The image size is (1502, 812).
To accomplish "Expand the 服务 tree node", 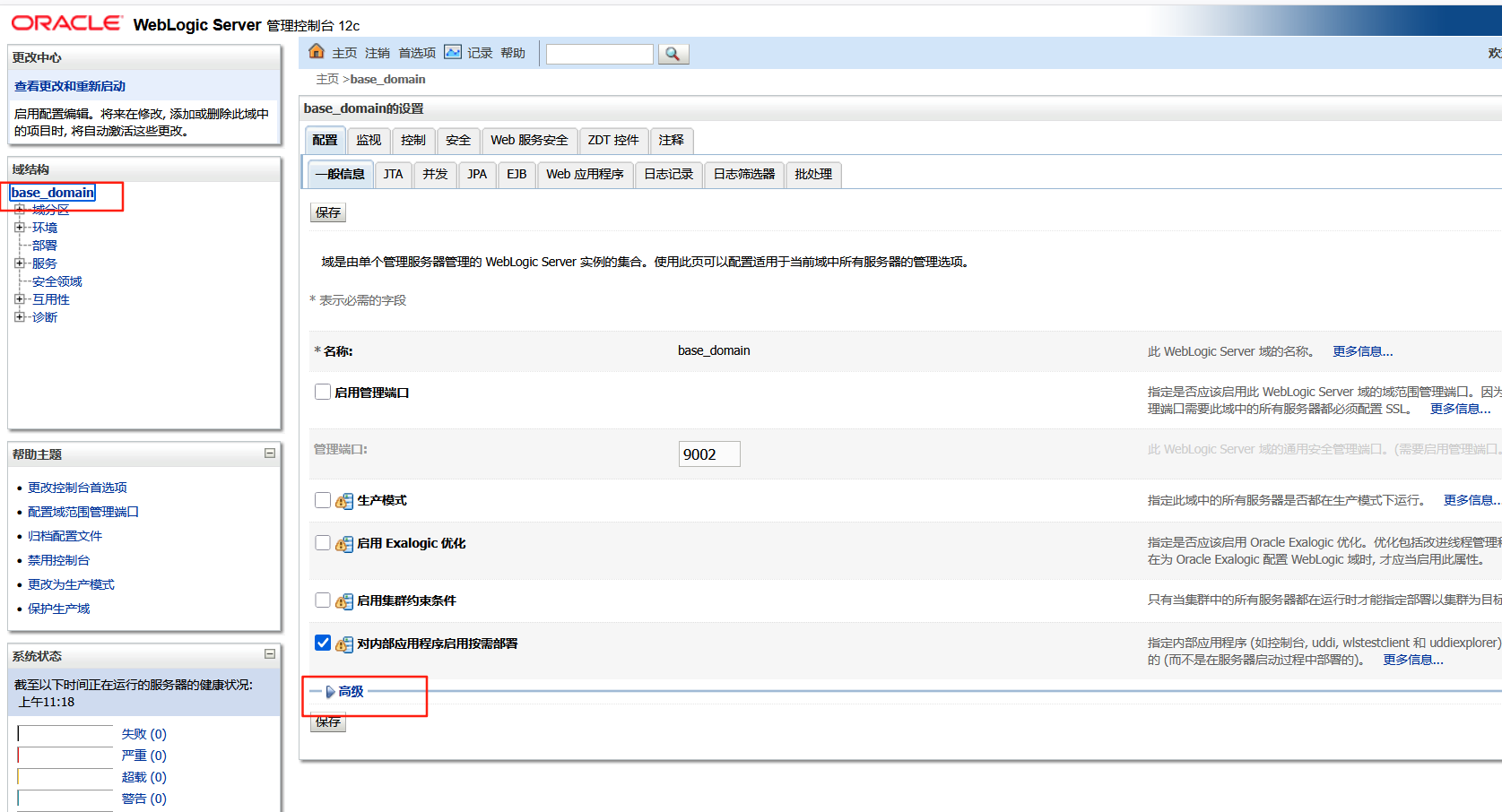I will 20,263.
